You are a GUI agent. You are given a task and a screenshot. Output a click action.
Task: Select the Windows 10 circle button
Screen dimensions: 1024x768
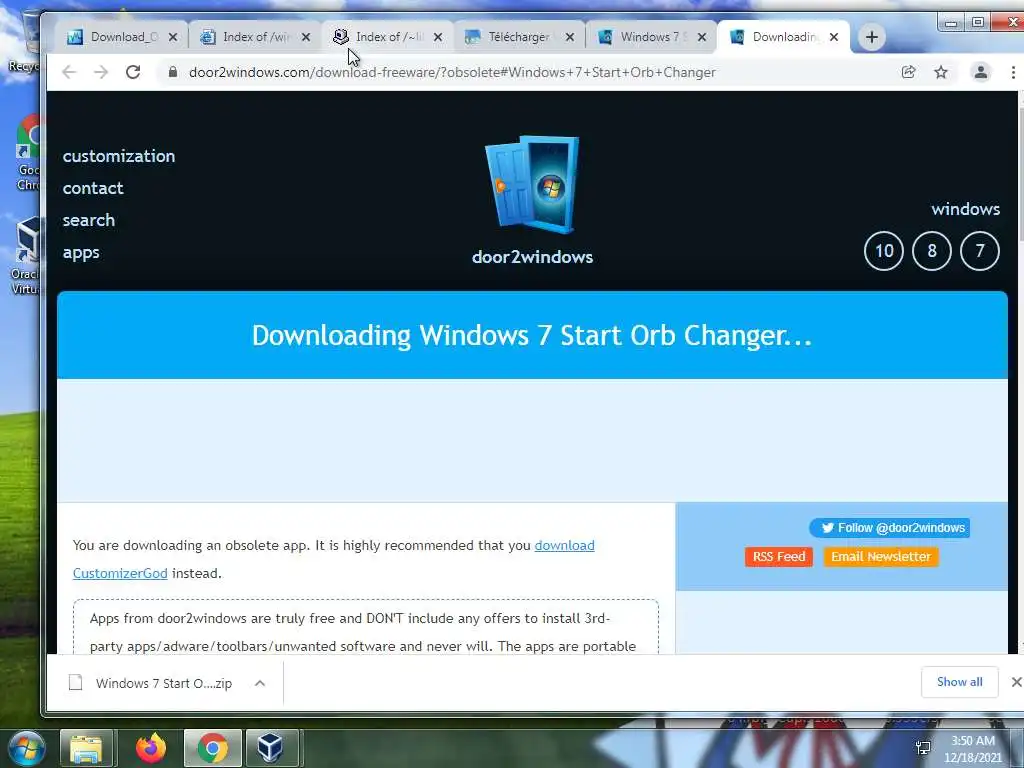[884, 251]
